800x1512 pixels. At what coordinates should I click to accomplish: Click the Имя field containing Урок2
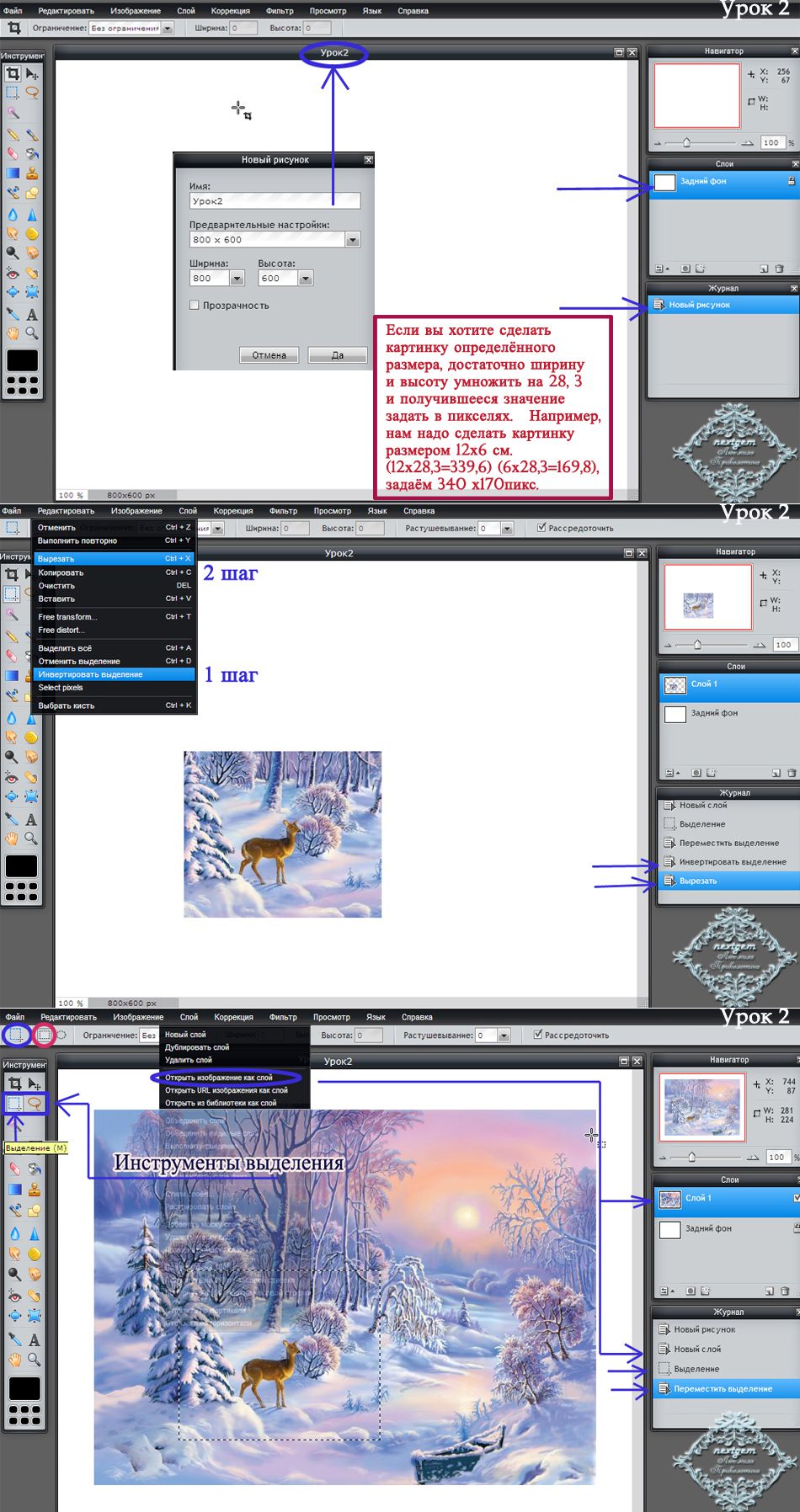[x=275, y=201]
